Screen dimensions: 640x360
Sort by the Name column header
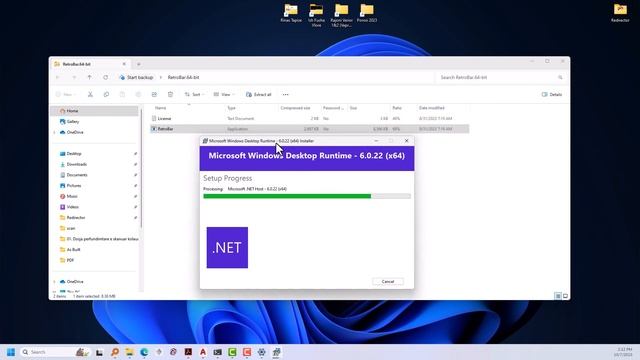(x=160, y=108)
